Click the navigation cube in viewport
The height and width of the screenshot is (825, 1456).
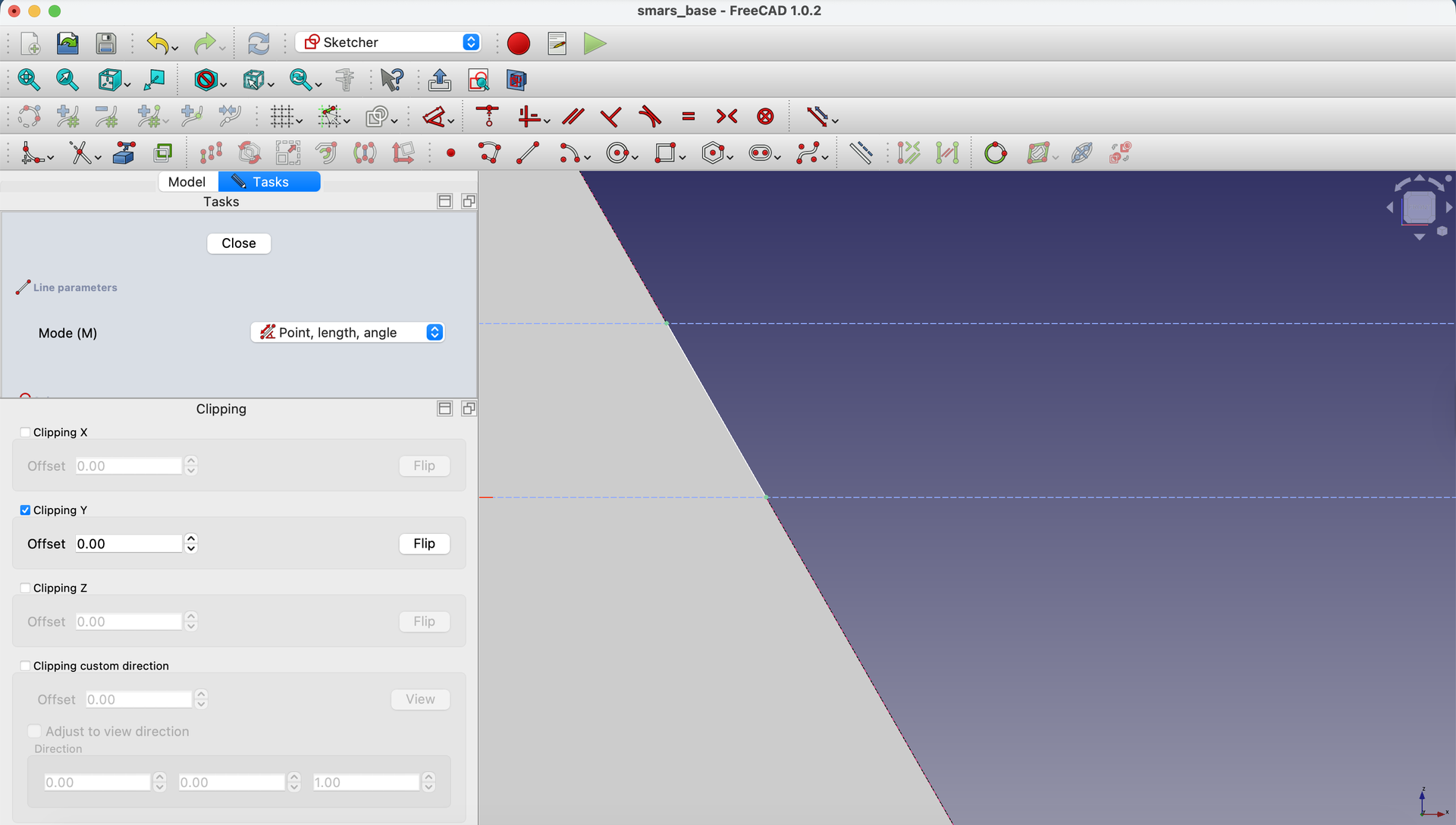(1419, 207)
